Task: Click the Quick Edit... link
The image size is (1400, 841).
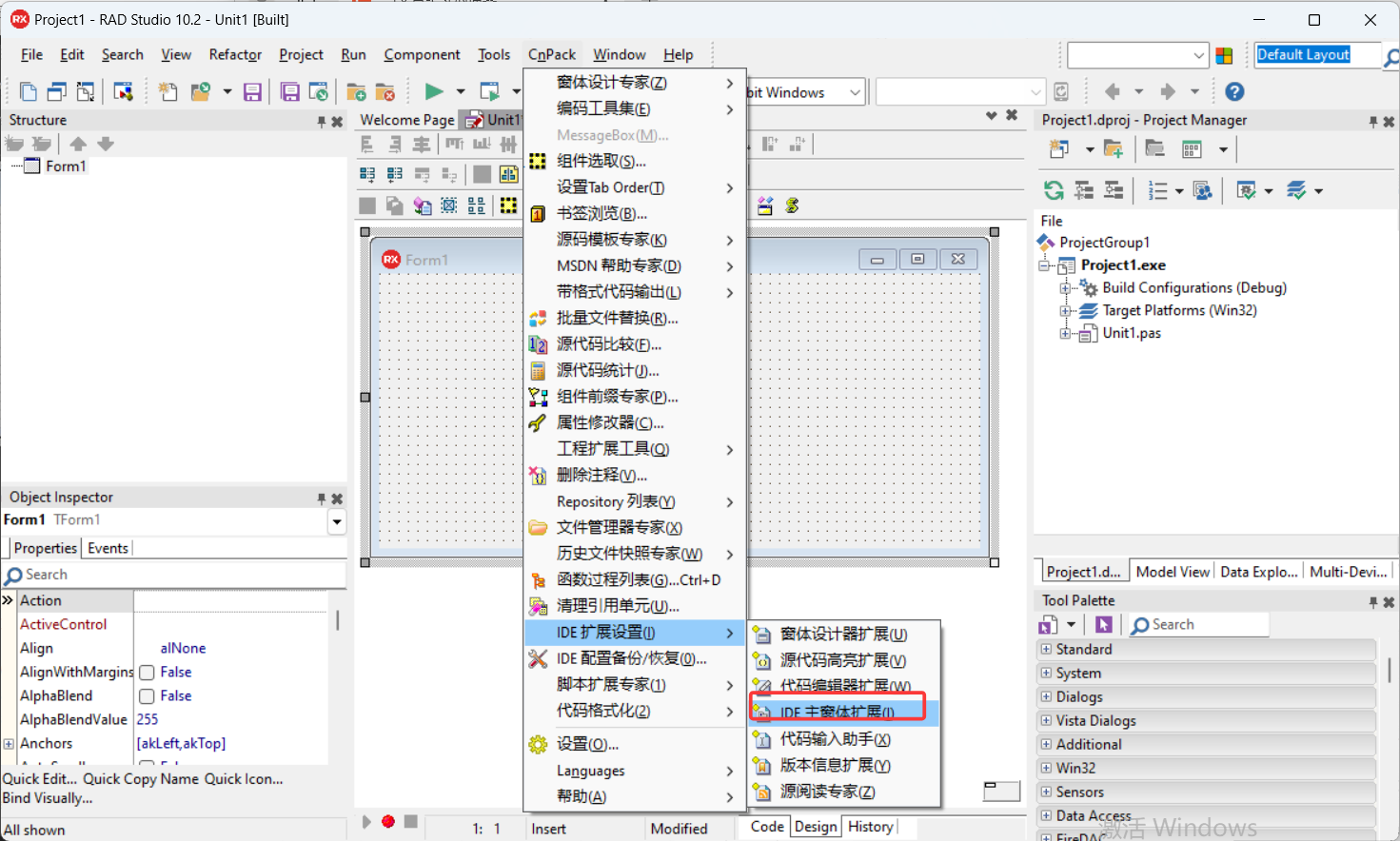Action: 40,779
